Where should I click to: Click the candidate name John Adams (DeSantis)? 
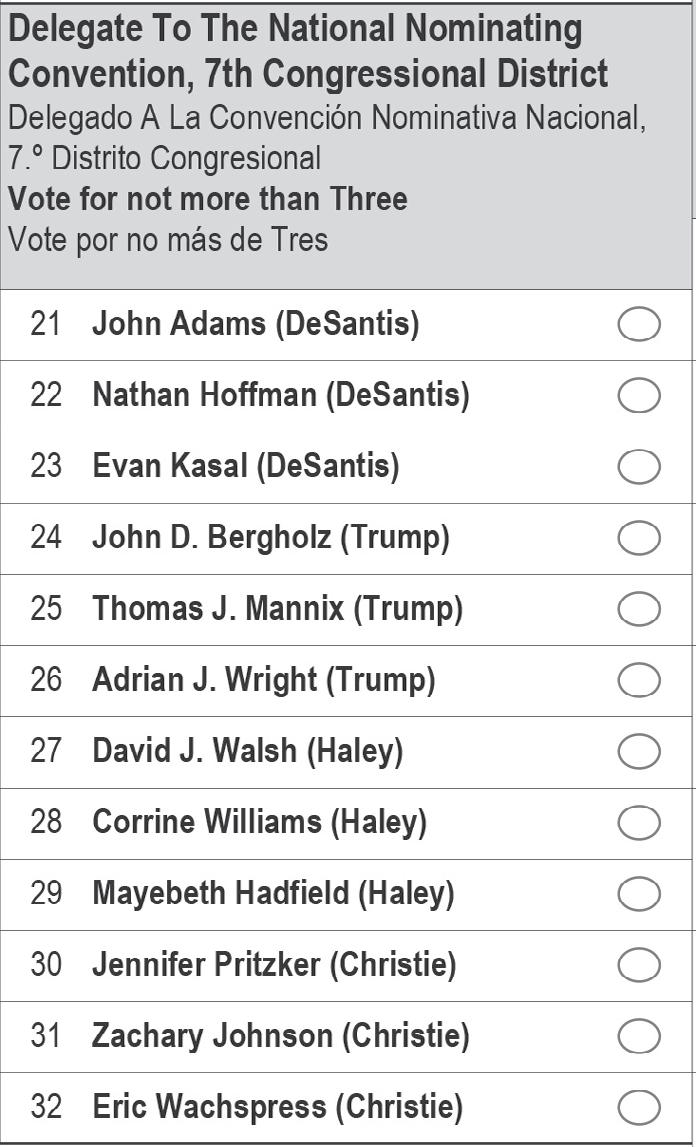coord(255,324)
